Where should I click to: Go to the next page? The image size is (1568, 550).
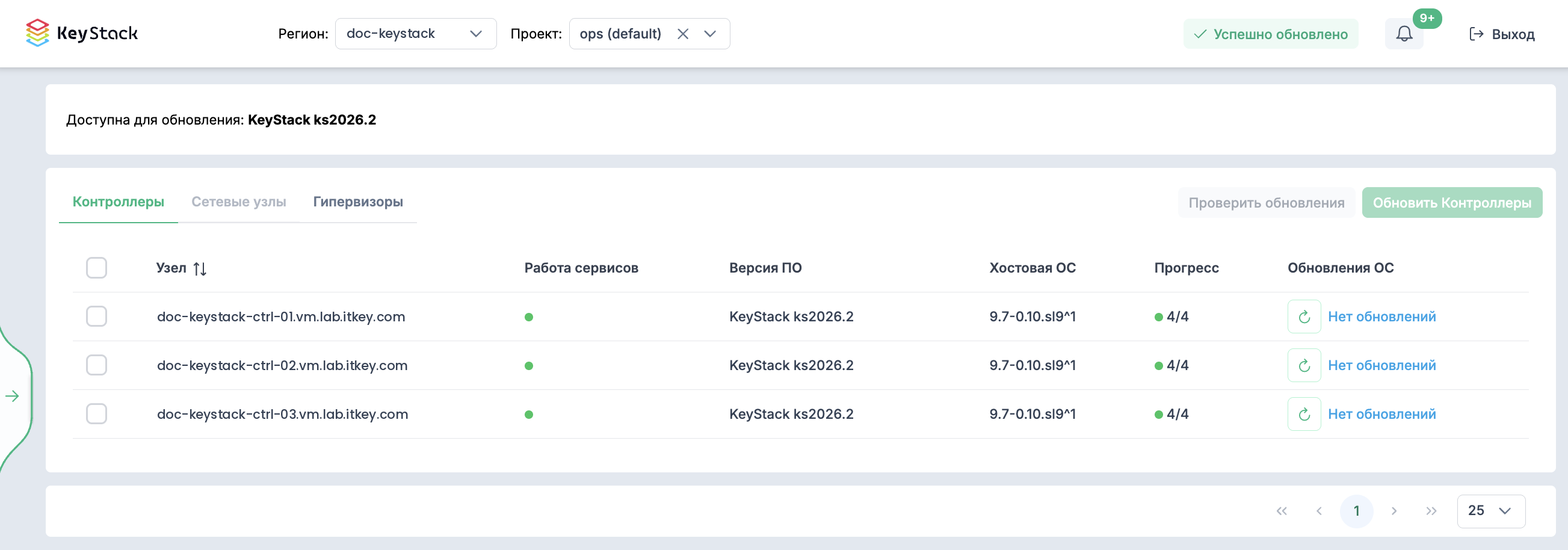click(1394, 511)
